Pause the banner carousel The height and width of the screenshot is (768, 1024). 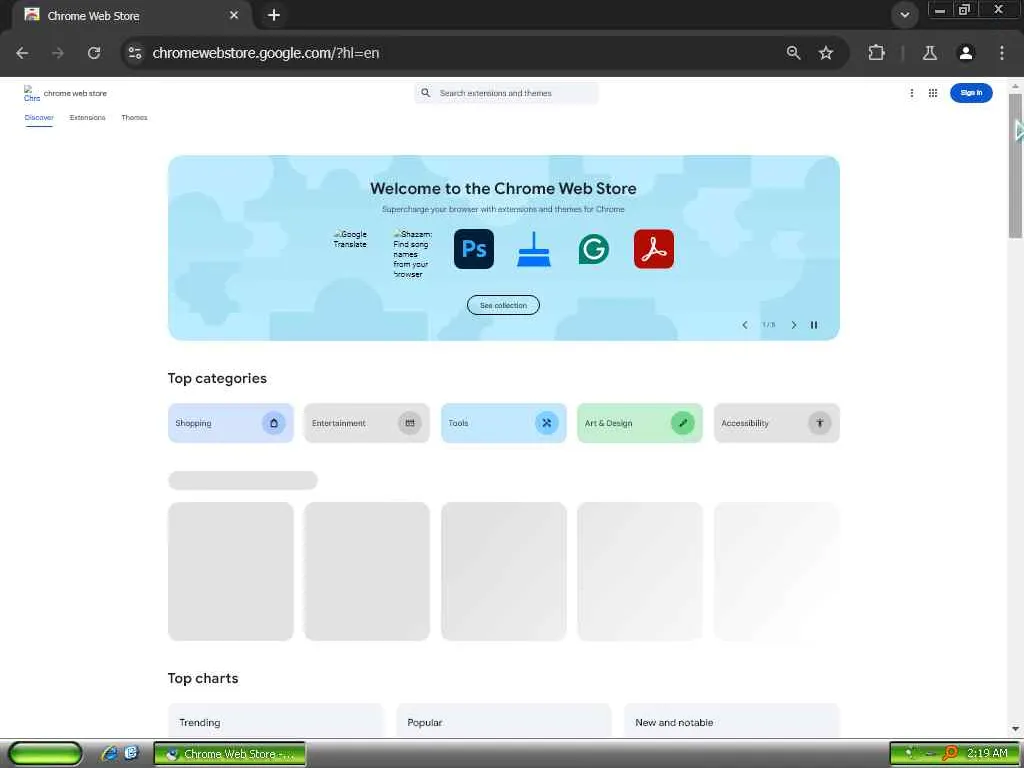(814, 325)
